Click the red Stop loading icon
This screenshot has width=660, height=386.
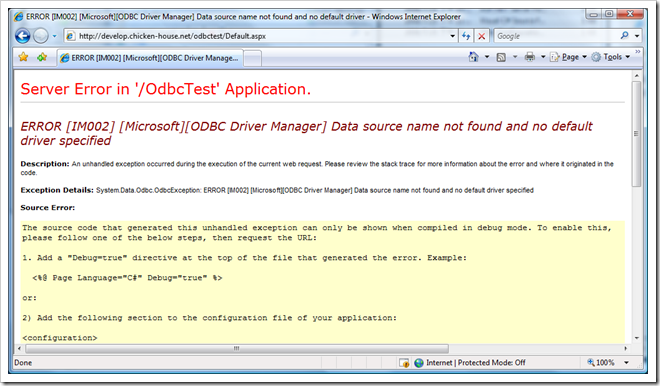[482, 36]
